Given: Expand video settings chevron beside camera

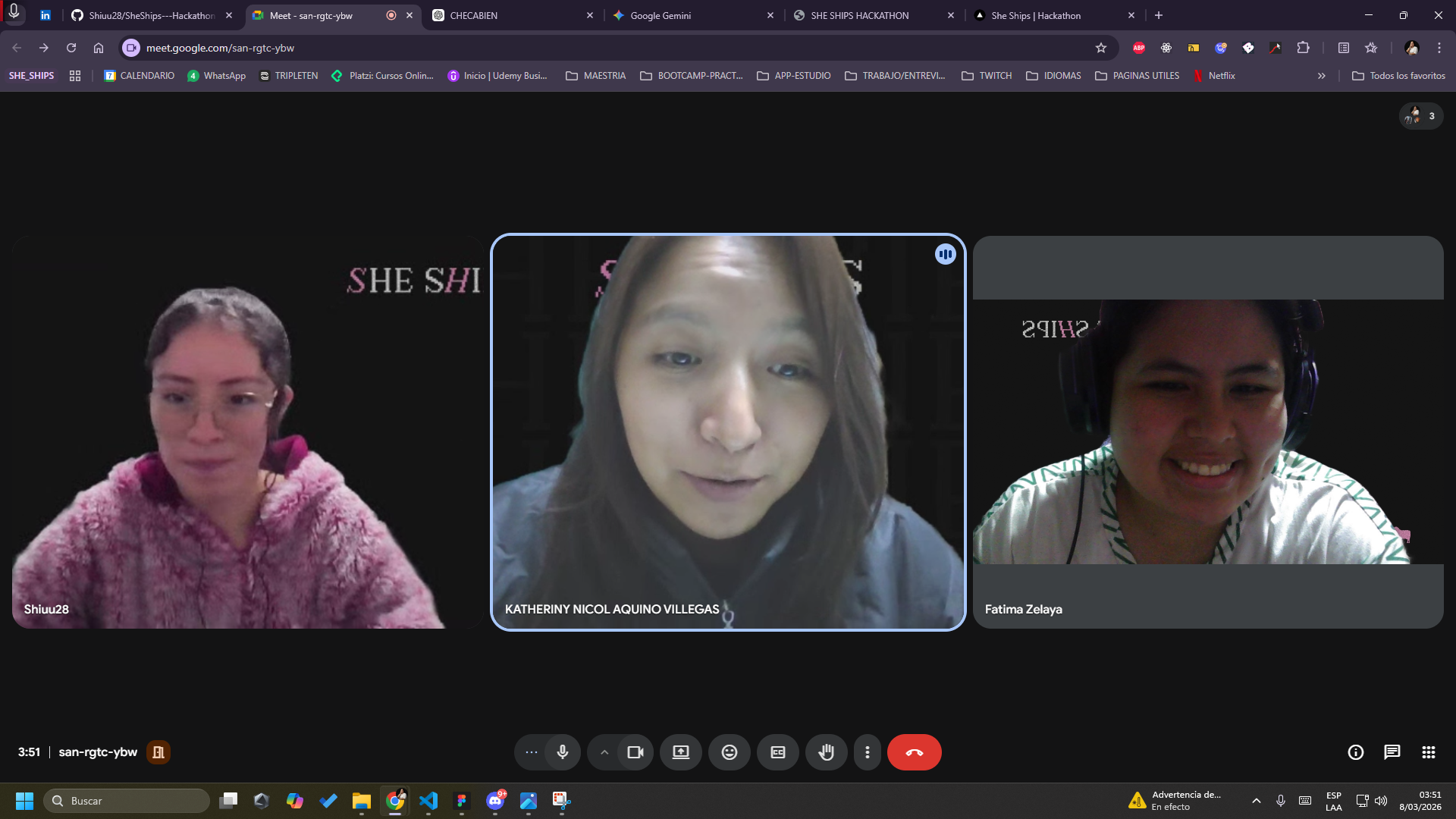Looking at the screenshot, I should click(x=604, y=752).
